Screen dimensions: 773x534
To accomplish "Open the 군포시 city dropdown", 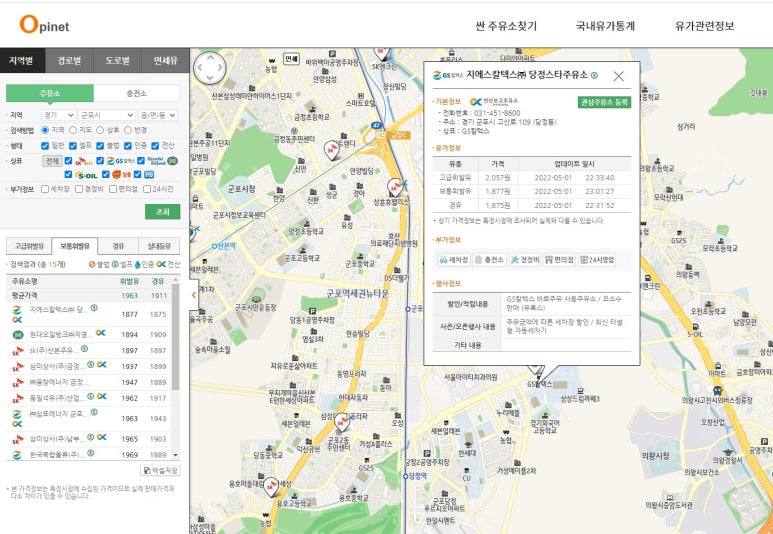I will (107, 115).
